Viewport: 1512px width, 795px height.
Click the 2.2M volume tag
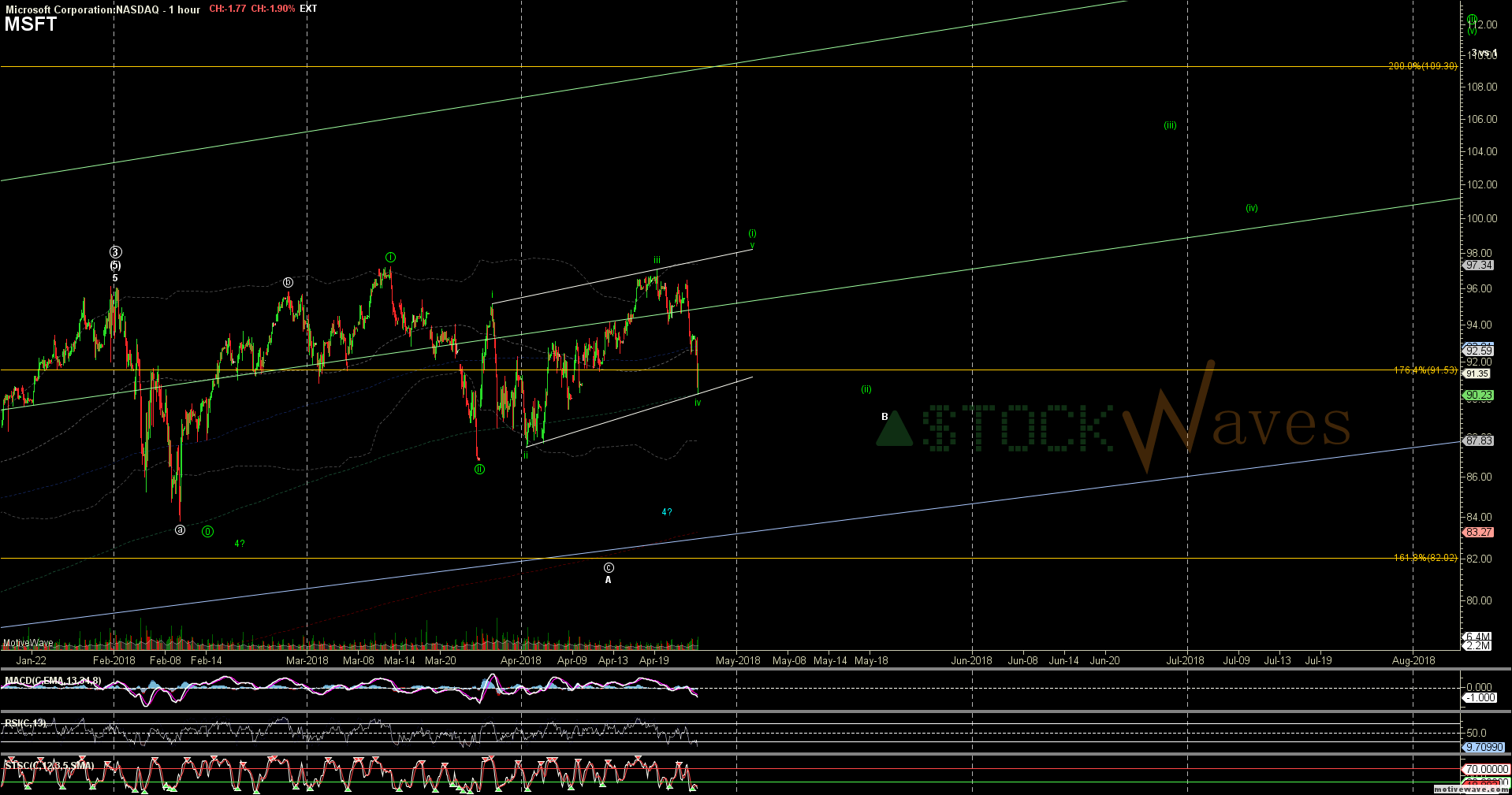point(1477,646)
